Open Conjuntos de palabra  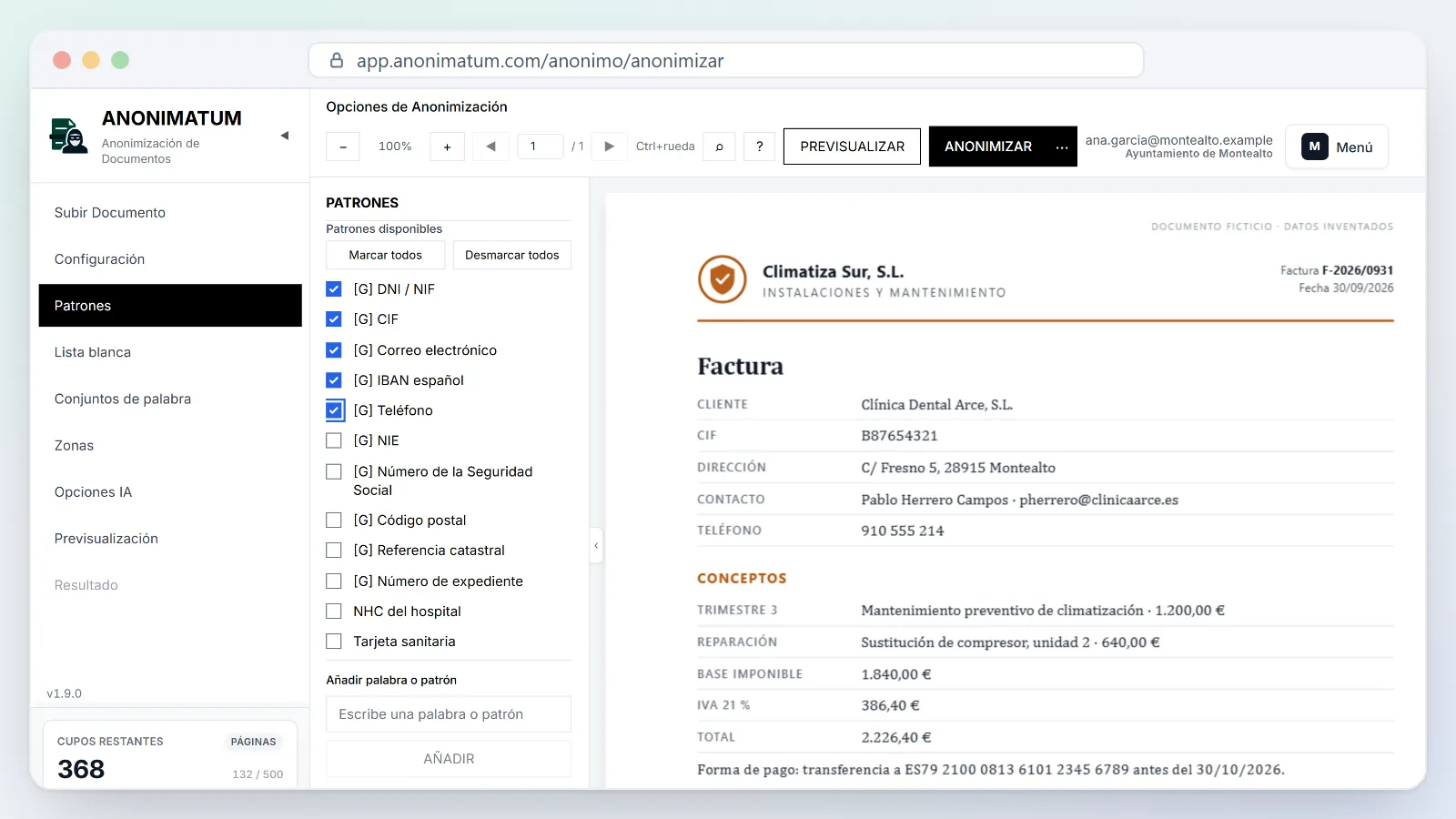click(x=170, y=399)
